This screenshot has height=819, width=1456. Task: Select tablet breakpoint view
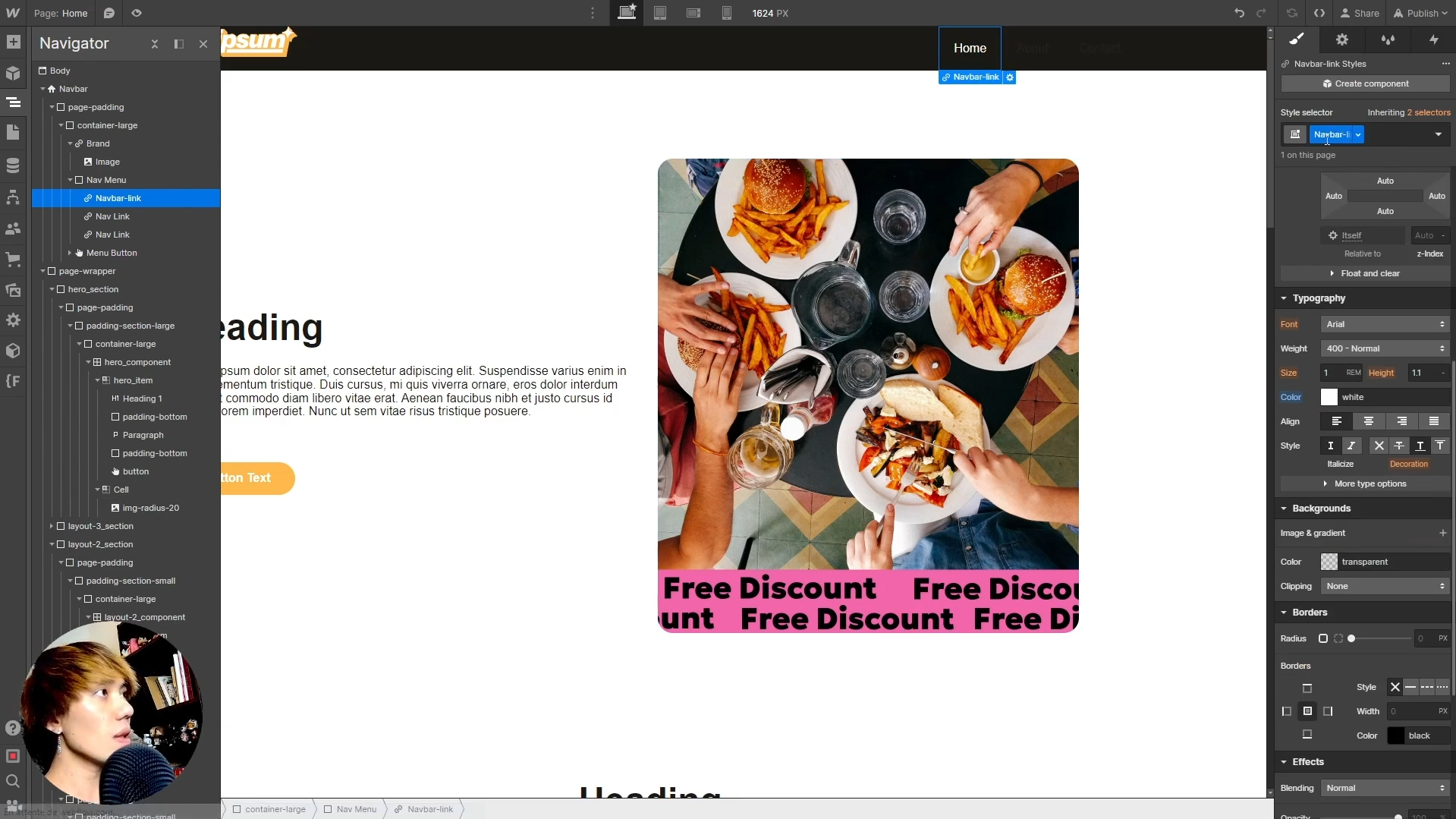(660, 13)
